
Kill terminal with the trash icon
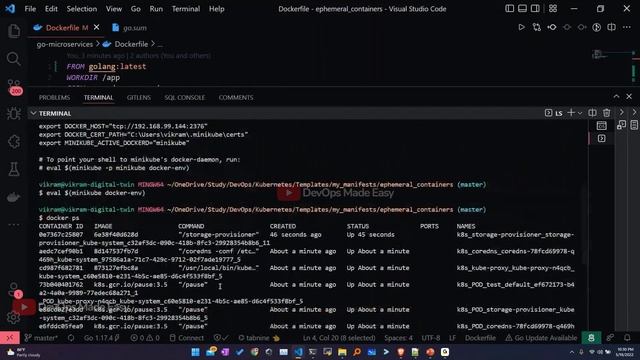607,113
